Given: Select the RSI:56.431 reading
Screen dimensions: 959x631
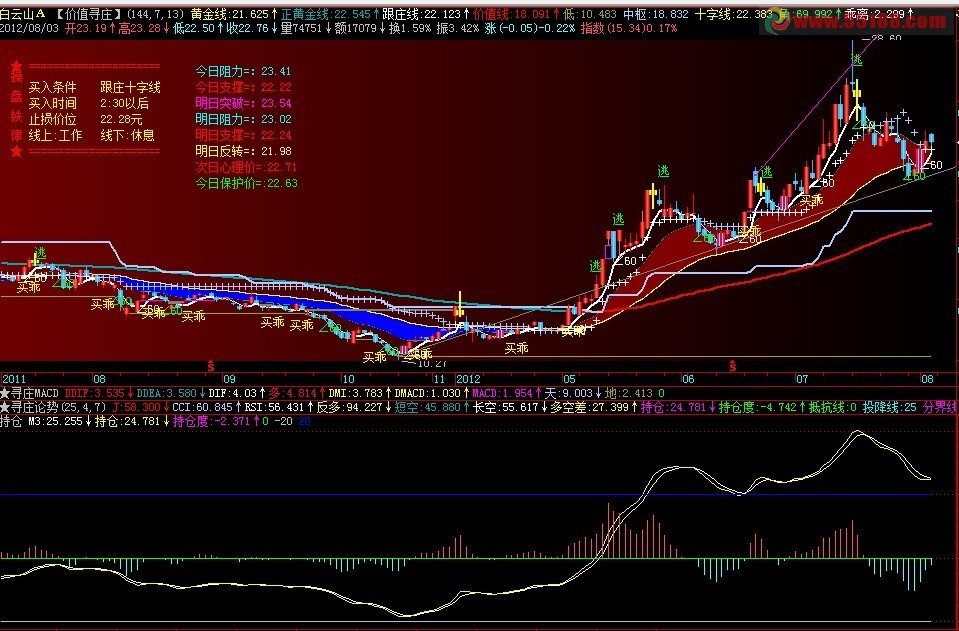Looking at the screenshot, I should click(275, 407).
